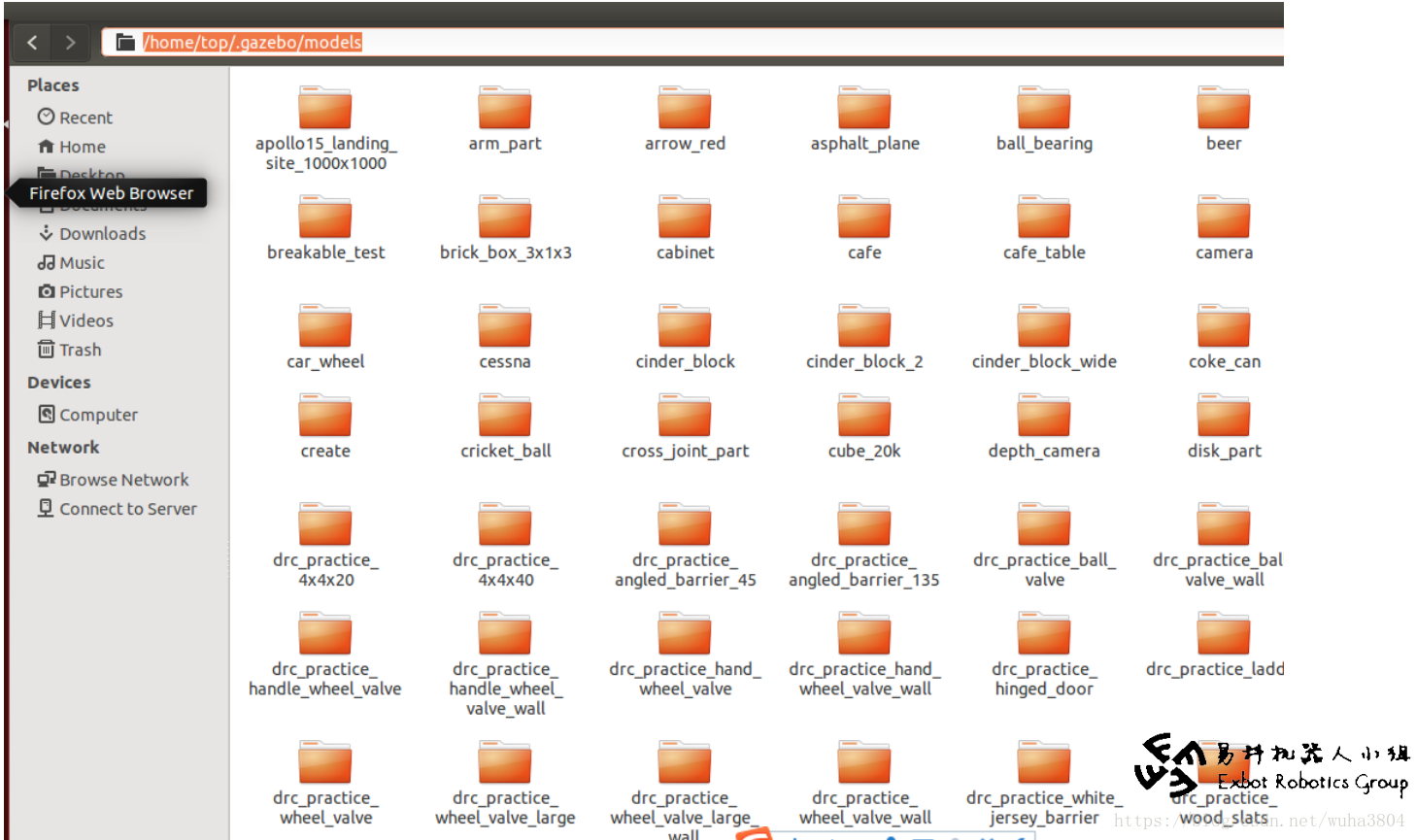Select the cinder_block_wide folder icon
Image resolution: width=1416 pixels, height=840 pixels.
(1044, 325)
